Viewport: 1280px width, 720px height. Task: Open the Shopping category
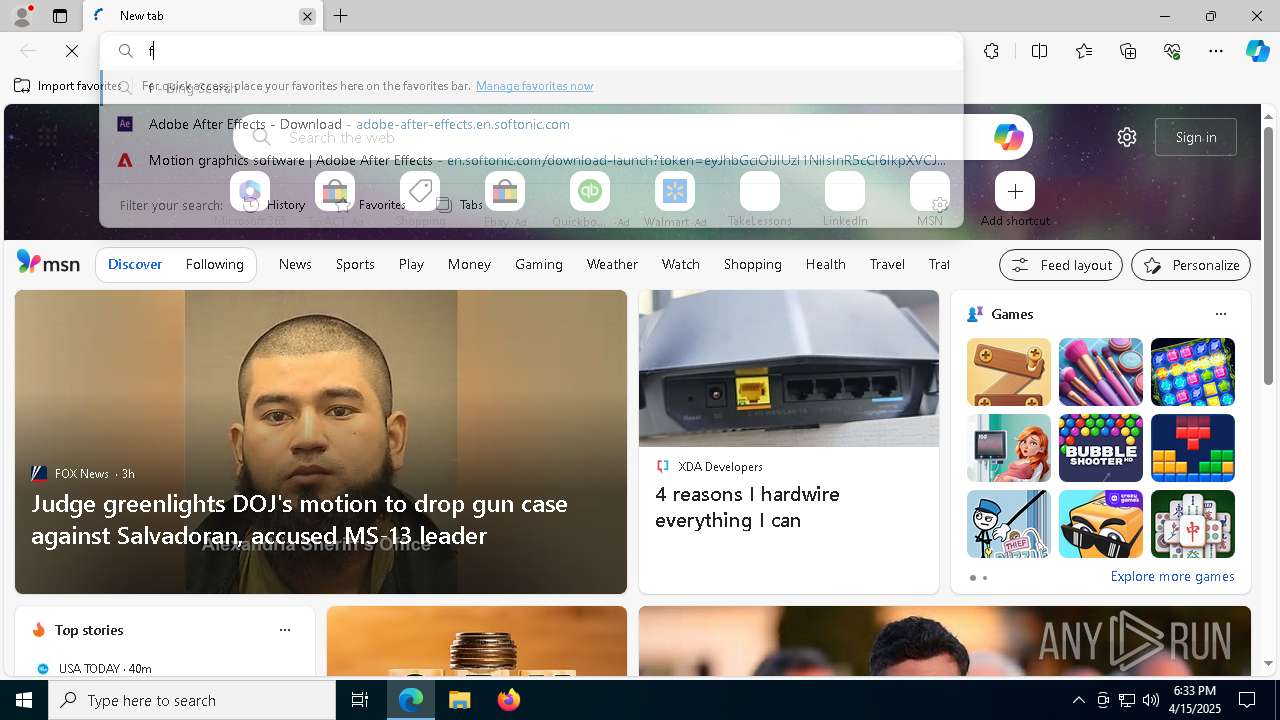752,264
